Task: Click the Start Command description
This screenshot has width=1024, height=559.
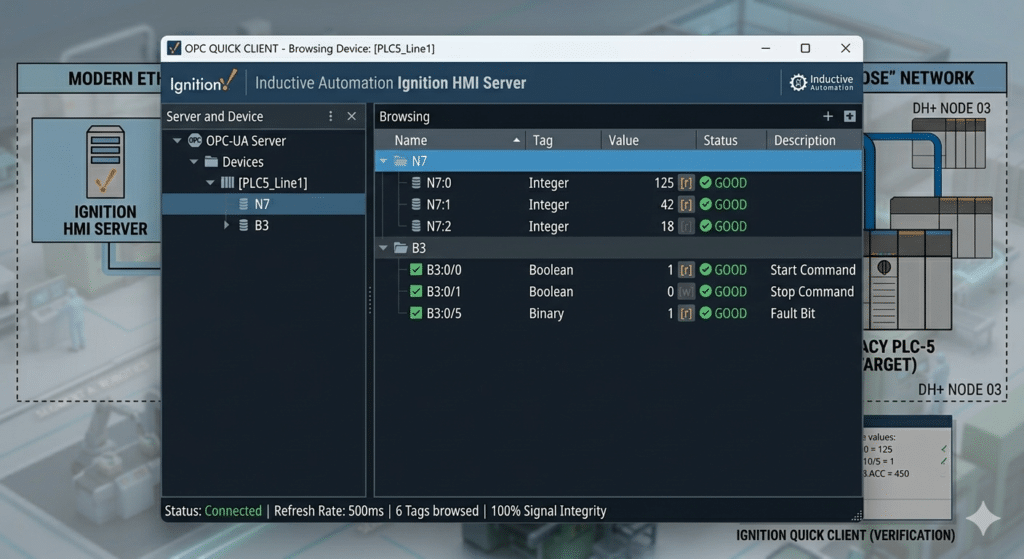Action: 812,270
